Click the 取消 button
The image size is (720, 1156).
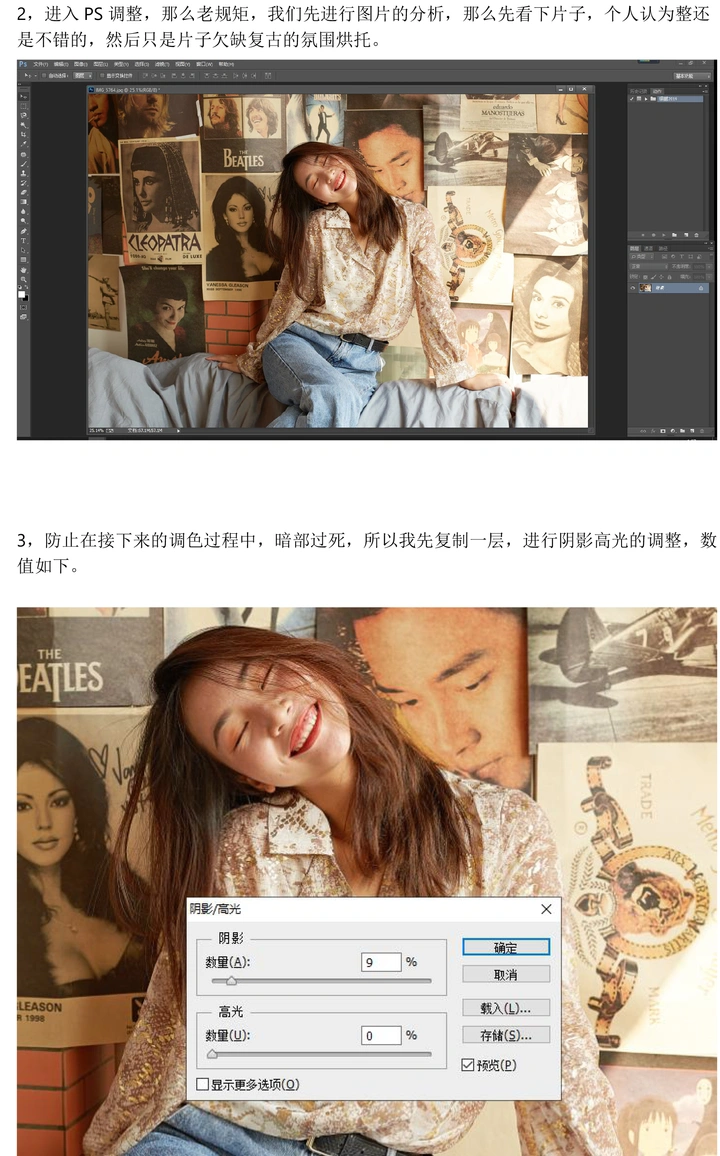[x=506, y=974]
